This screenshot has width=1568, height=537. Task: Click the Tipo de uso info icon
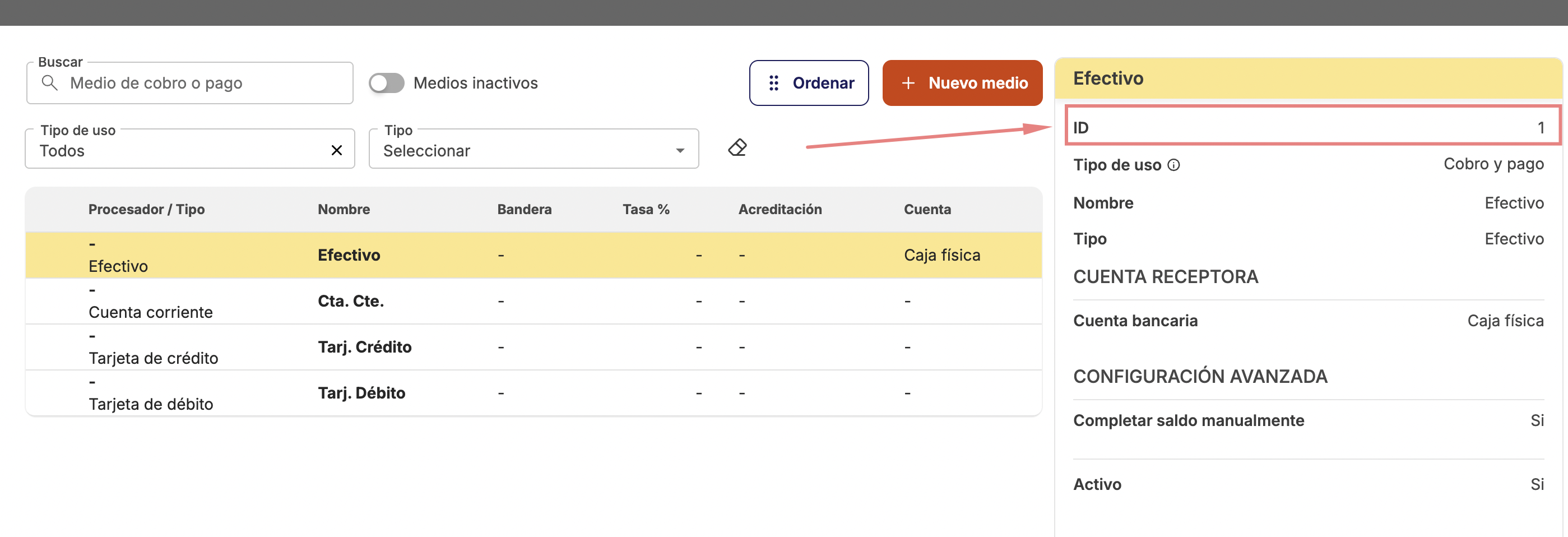point(1173,165)
